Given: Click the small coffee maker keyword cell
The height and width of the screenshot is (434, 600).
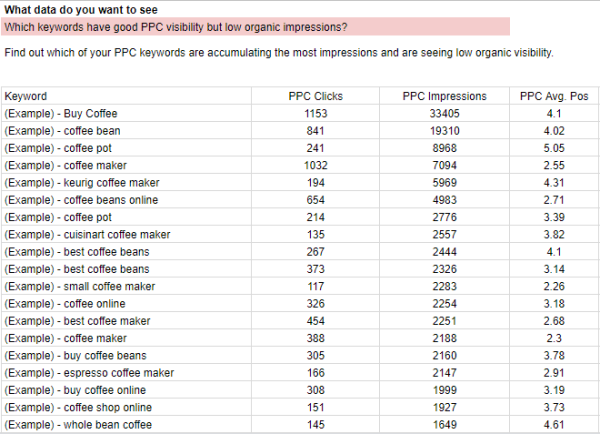Looking at the screenshot, I should pyautogui.click(x=126, y=286).
